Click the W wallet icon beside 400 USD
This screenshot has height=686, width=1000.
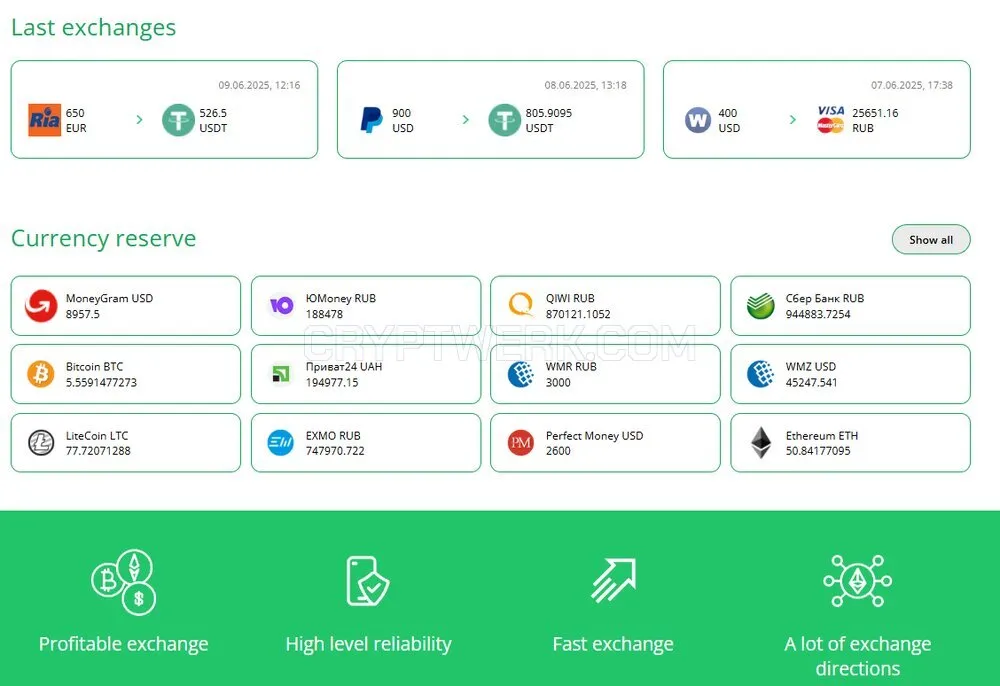[698, 120]
